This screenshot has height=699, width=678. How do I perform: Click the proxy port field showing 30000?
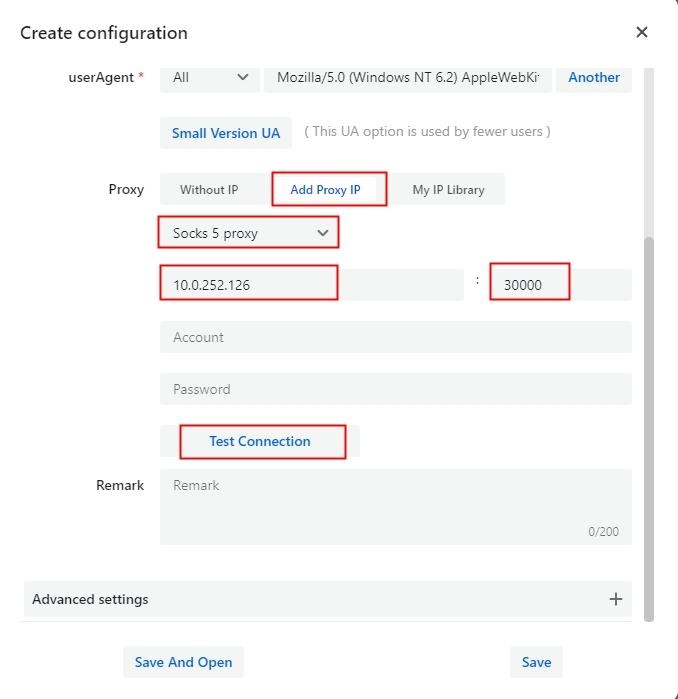click(560, 285)
